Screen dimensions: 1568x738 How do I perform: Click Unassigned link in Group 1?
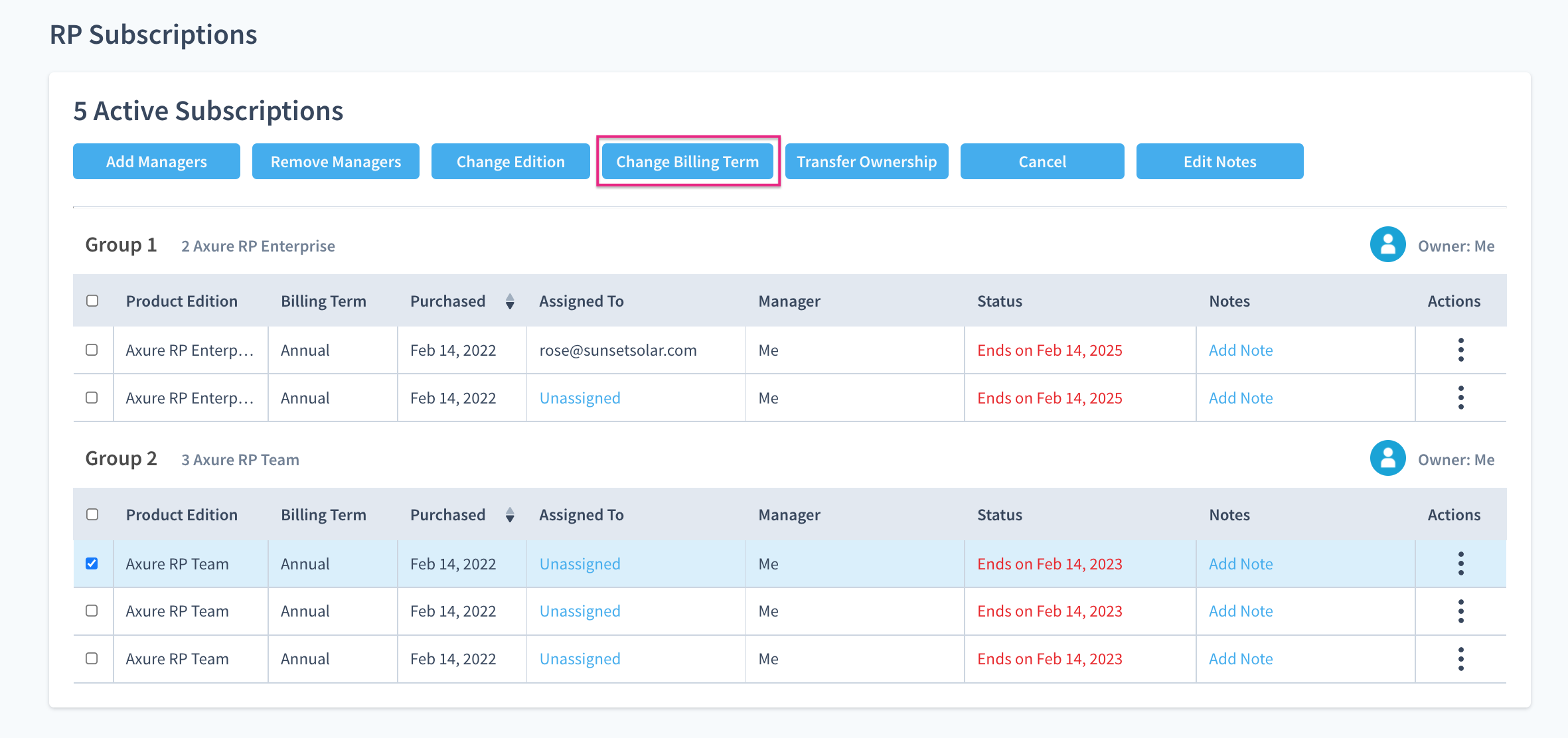coord(580,398)
